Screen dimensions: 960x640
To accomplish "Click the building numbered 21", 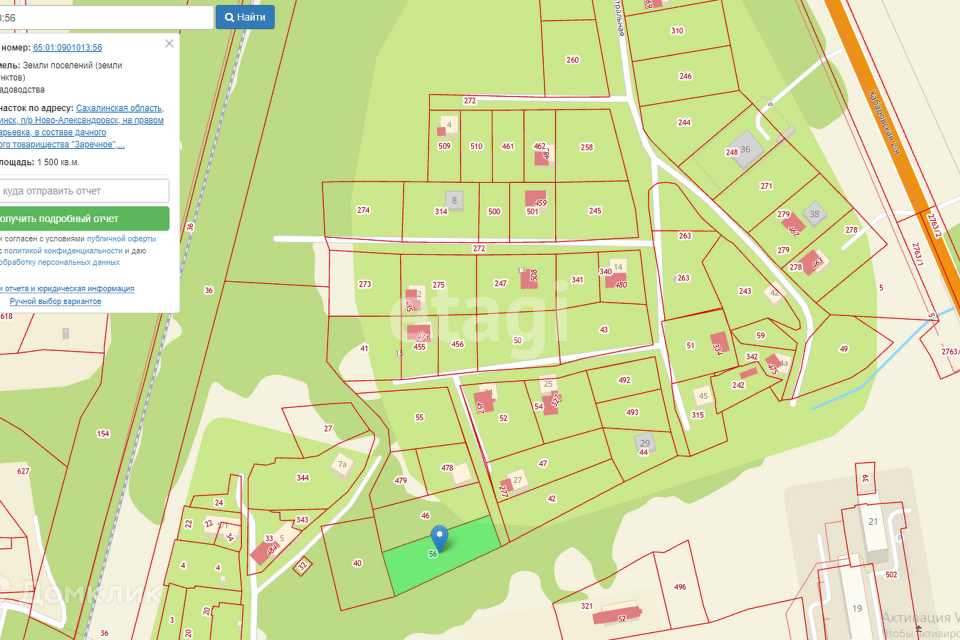I will tap(873, 525).
